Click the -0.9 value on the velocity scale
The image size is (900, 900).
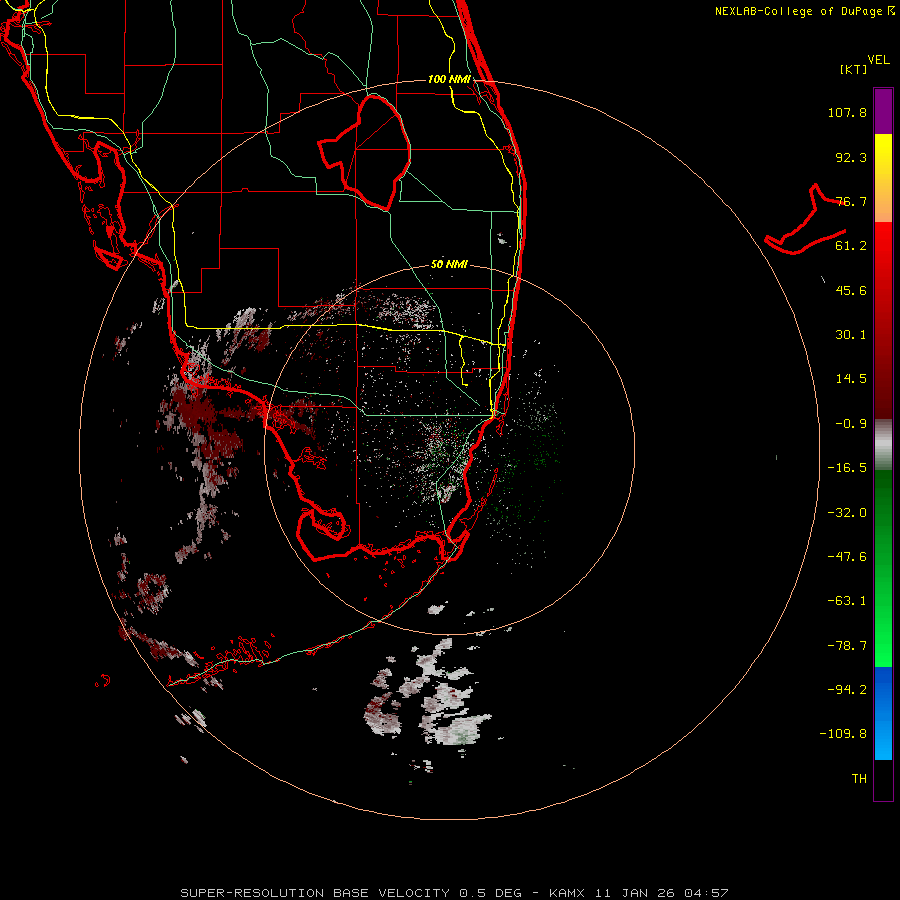pyautogui.click(x=851, y=424)
